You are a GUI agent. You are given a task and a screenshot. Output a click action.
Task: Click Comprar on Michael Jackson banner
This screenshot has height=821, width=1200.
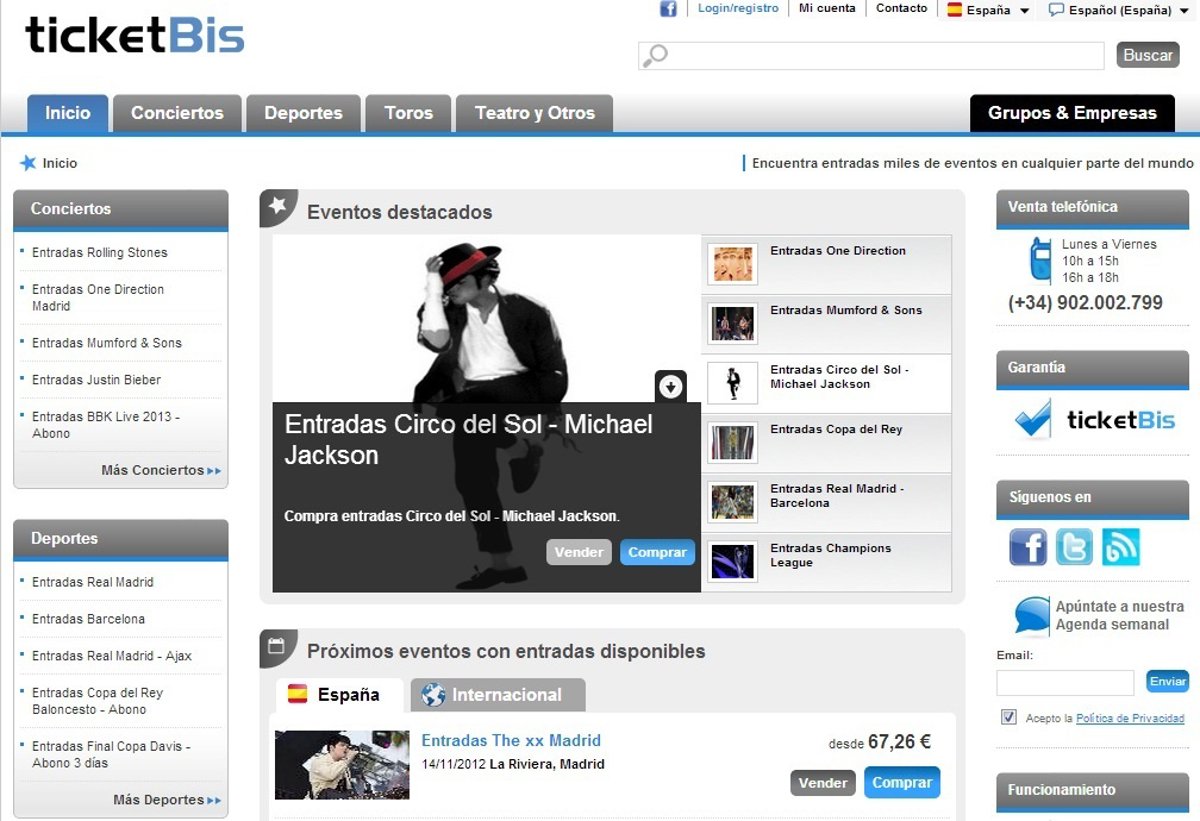pos(657,552)
